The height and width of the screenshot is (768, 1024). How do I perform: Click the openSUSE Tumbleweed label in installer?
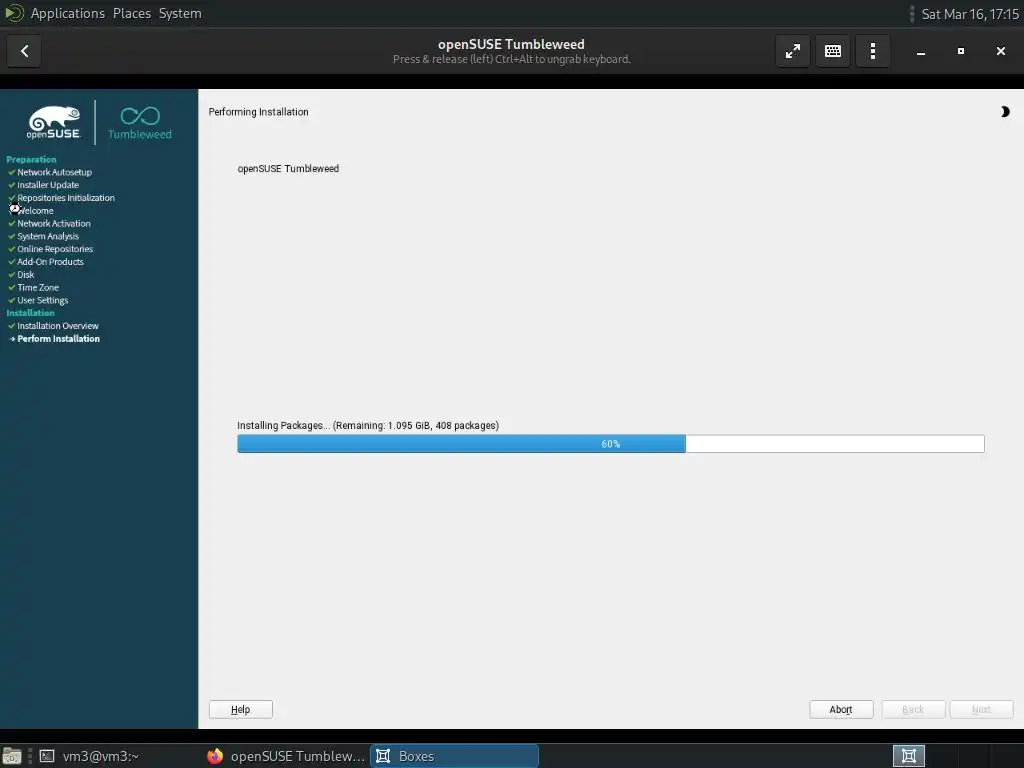coord(288,168)
